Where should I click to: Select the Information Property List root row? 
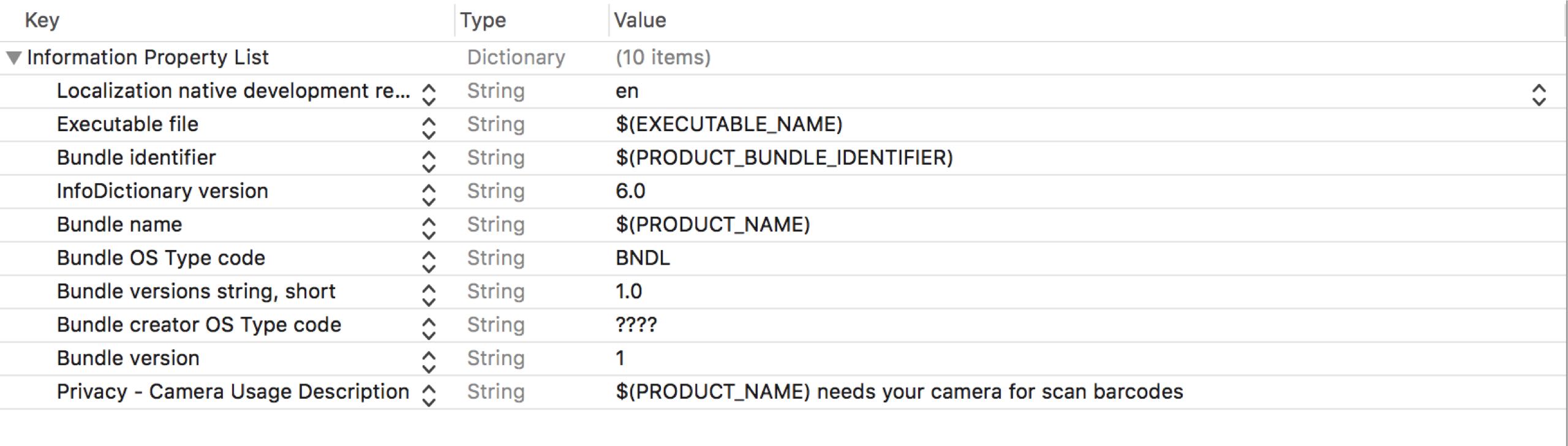tap(148, 58)
